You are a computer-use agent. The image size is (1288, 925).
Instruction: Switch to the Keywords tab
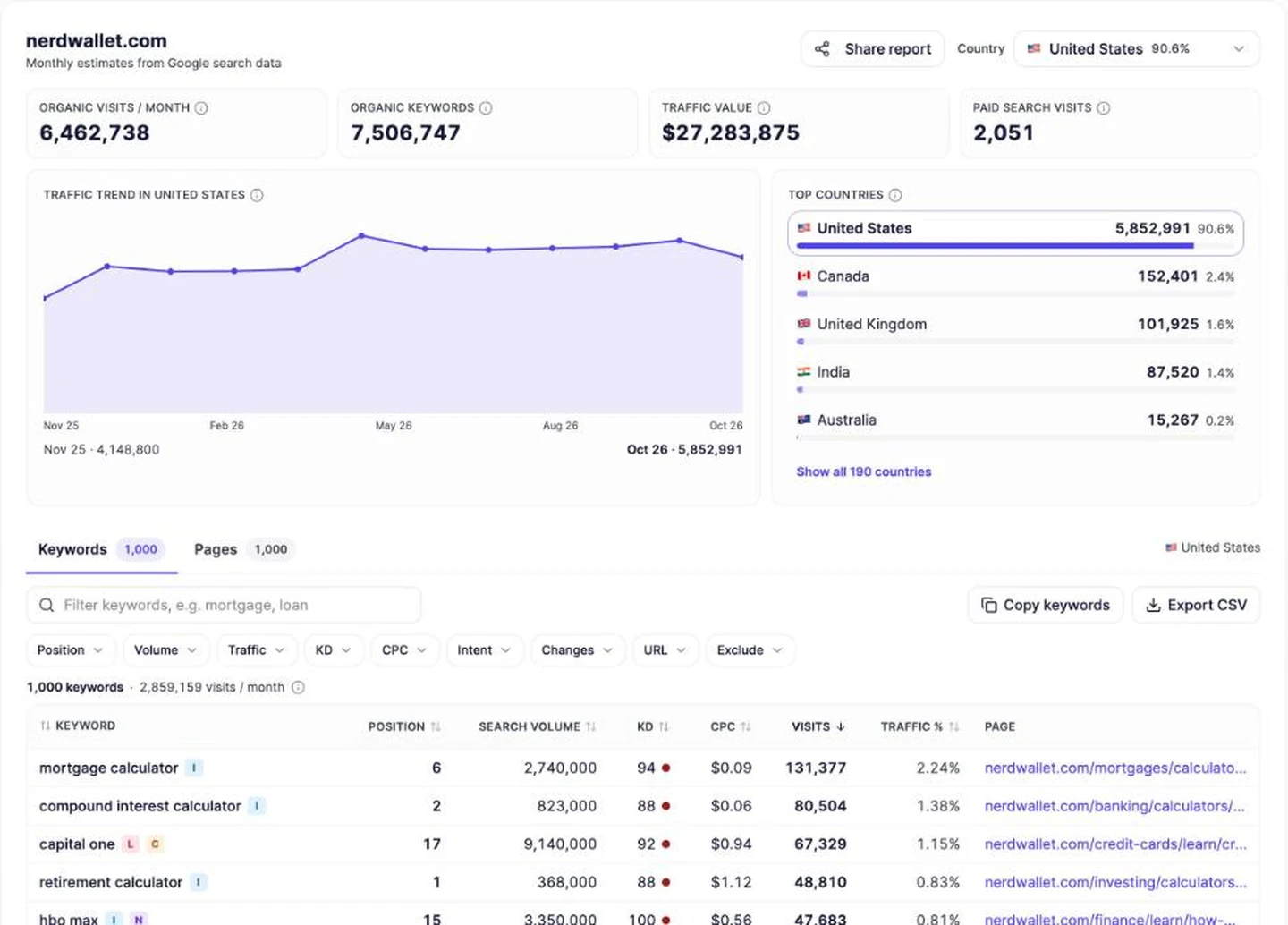click(101, 549)
